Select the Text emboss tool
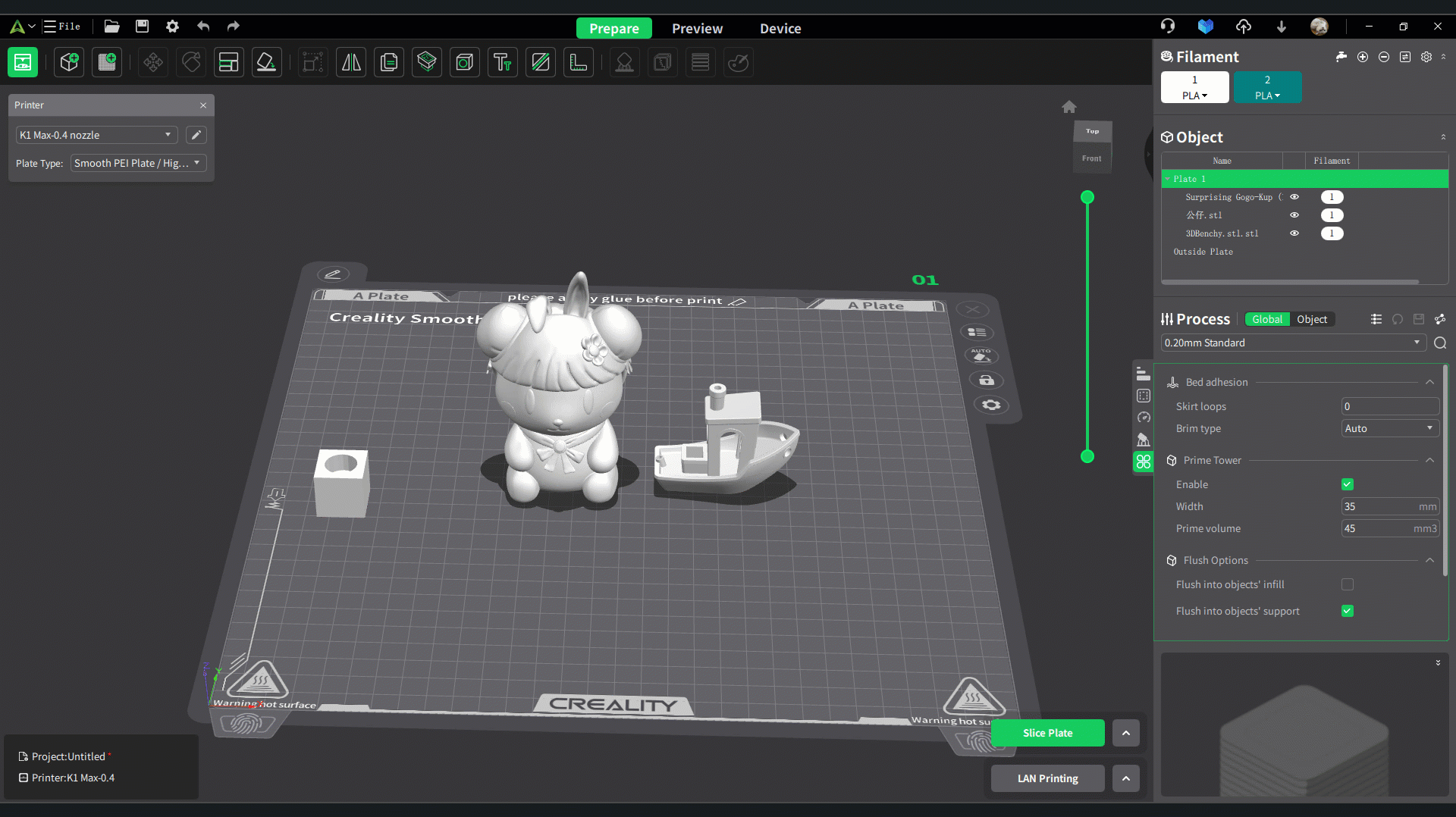1456x817 pixels. tap(502, 62)
